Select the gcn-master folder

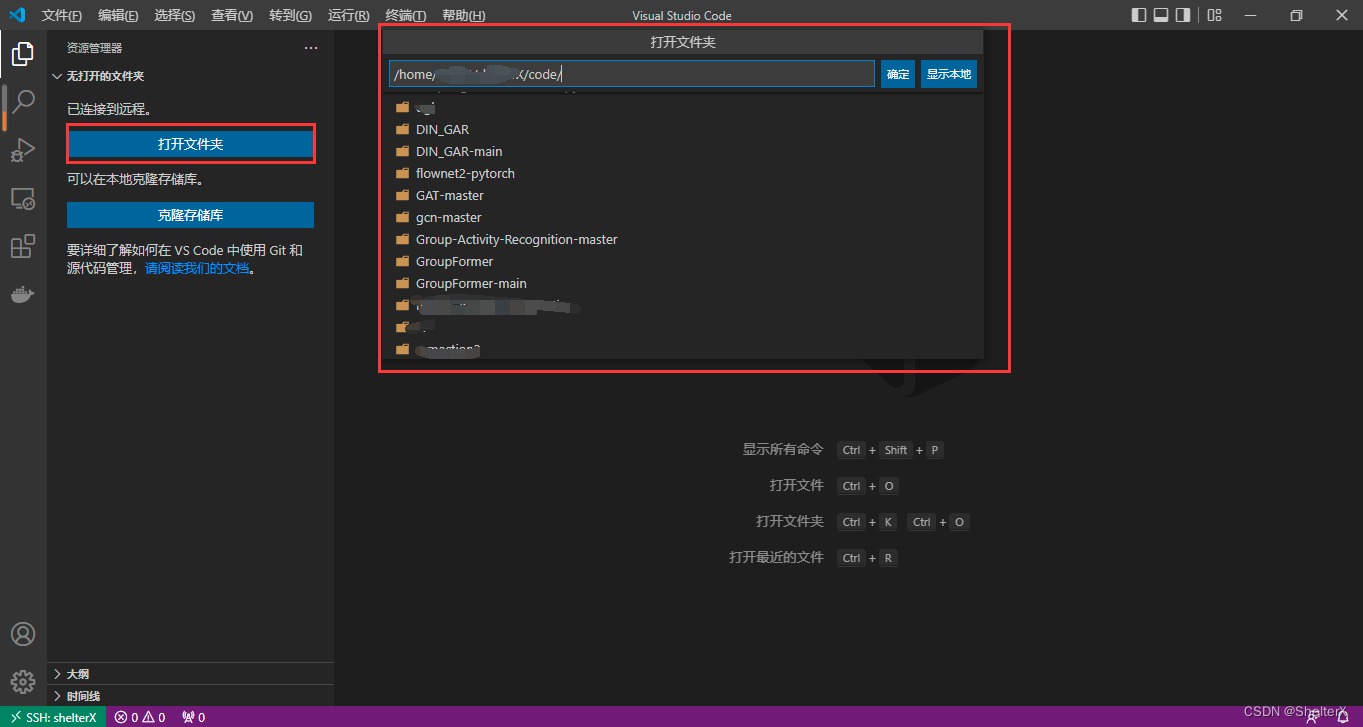click(682, 217)
